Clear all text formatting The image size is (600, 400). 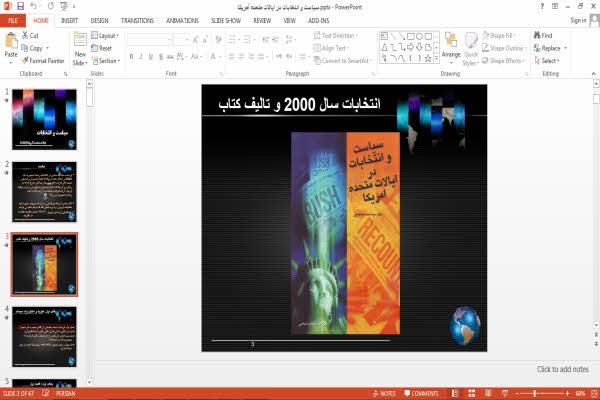coord(218,39)
